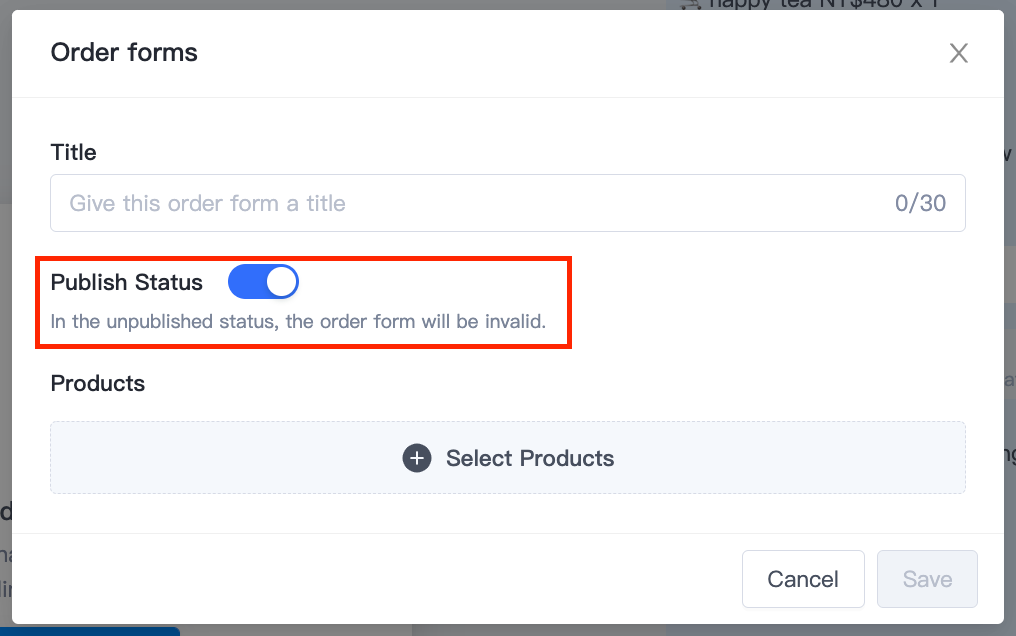Click the blue track of Publish Status toggle
Viewport: 1016px width, 636px height.
pyautogui.click(x=246, y=282)
